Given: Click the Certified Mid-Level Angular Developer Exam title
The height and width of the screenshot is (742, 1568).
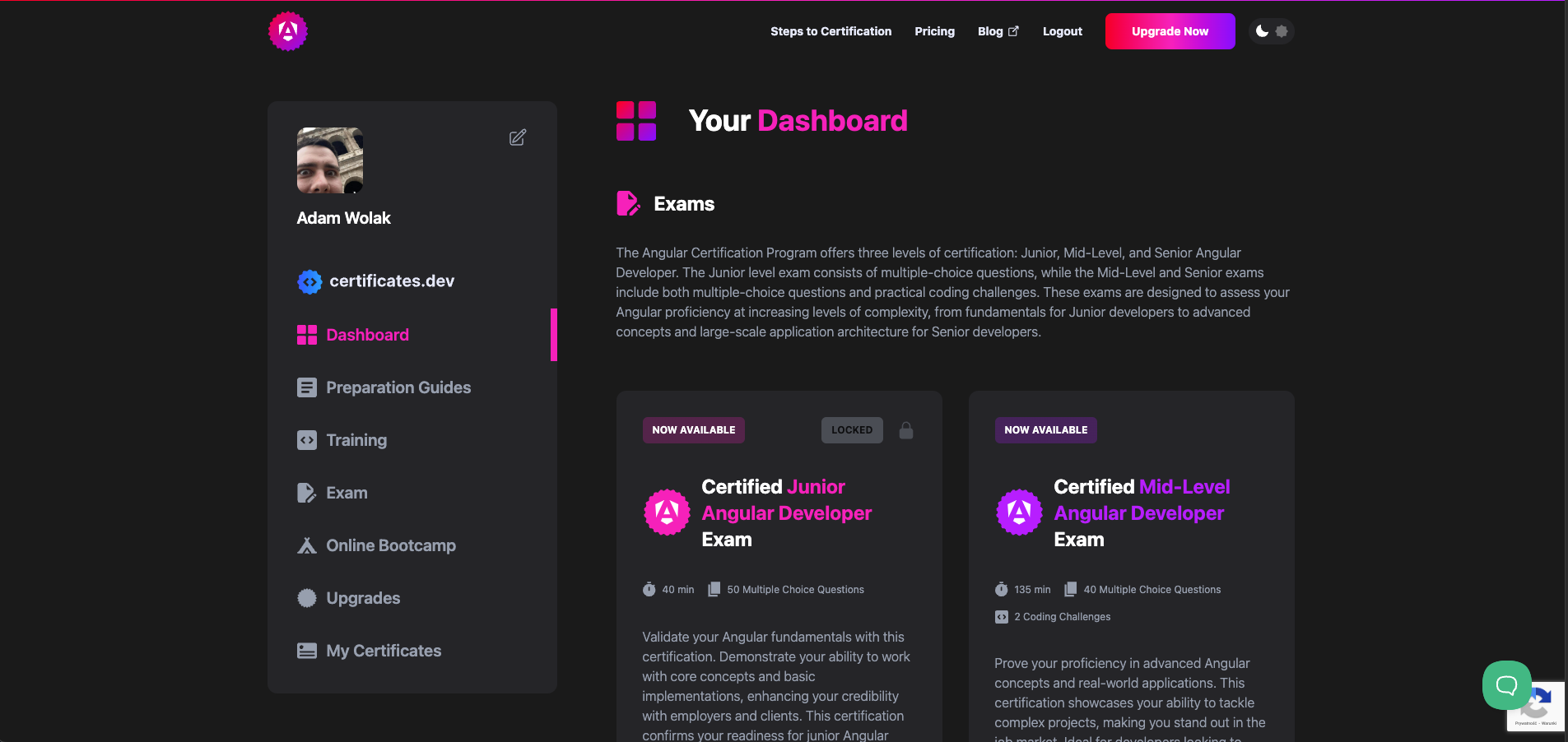Looking at the screenshot, I should (x=1142, y=512).
